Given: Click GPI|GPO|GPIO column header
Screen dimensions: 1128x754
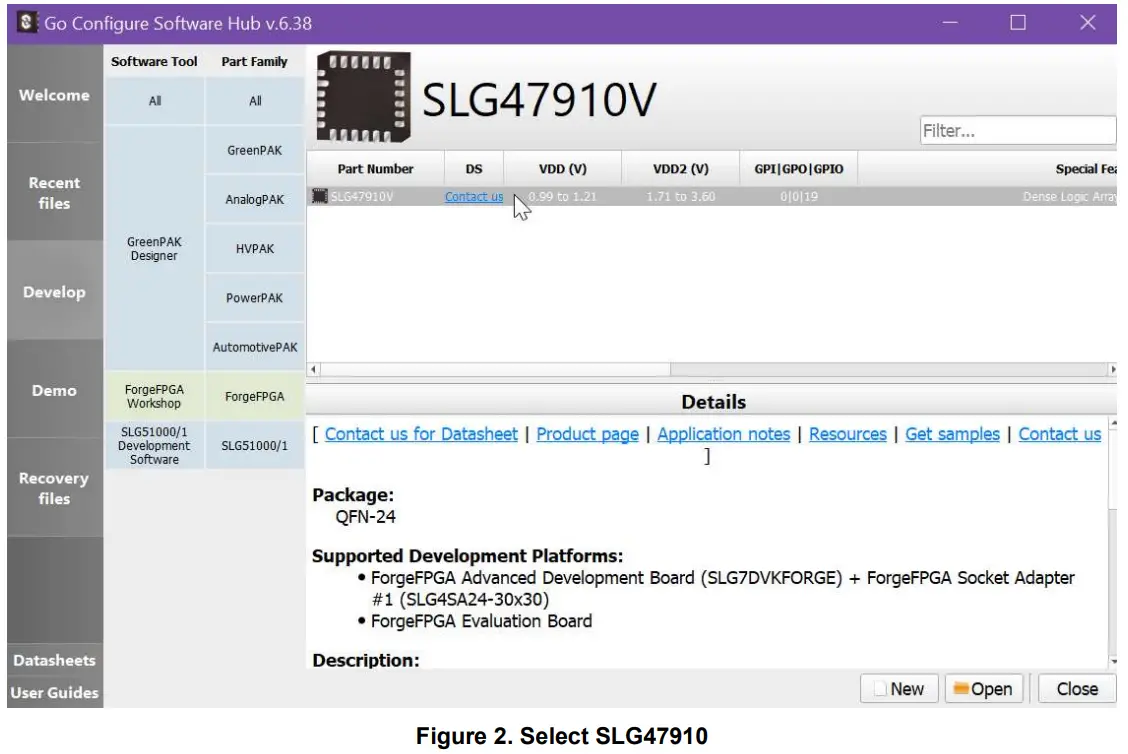Looking at the screenshot, I should pyautogui.click(x=799, y=169).
